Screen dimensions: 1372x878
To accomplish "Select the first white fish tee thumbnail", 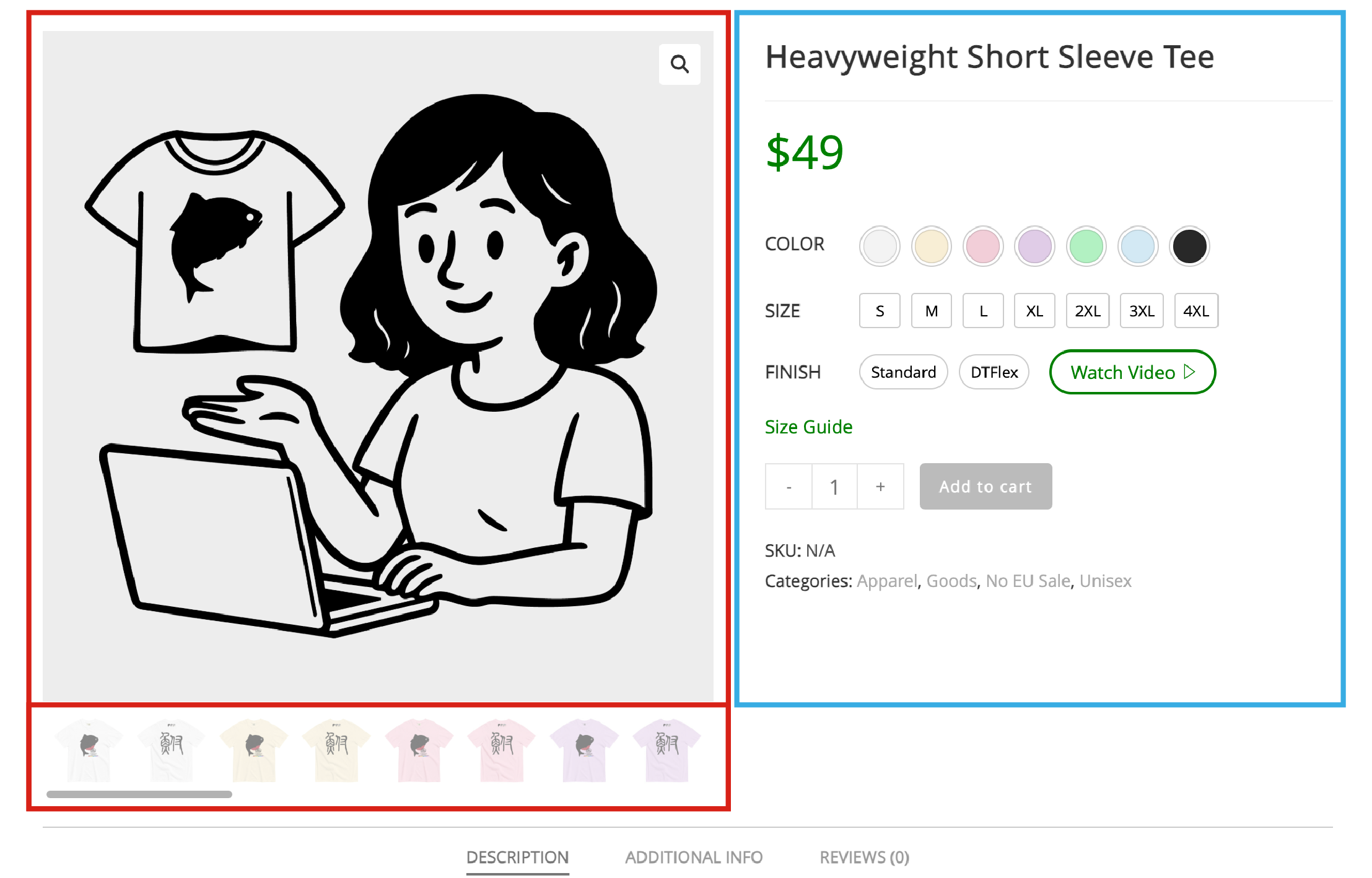I will (x=89, y=749).
